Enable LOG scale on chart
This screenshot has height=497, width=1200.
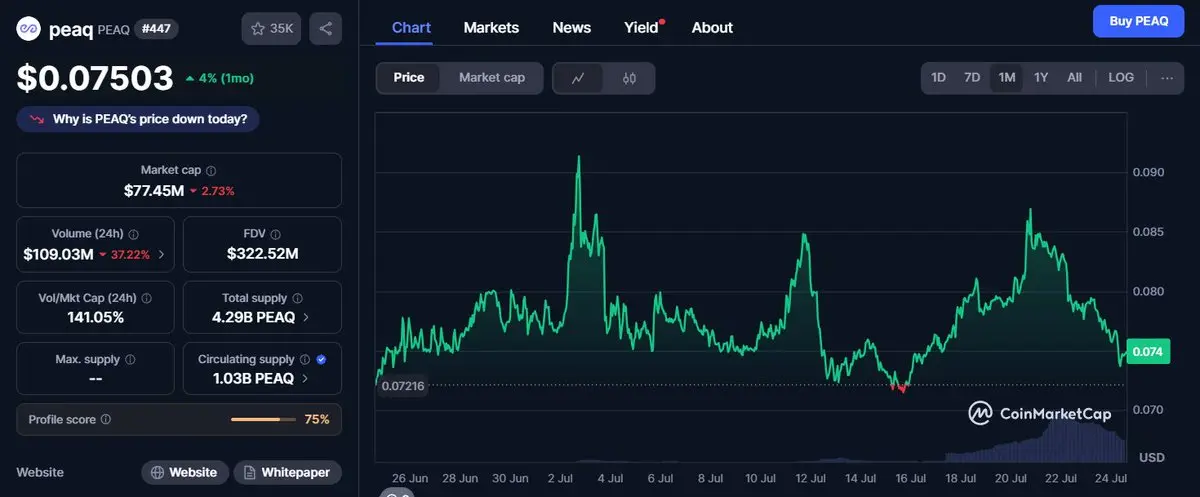[1121, 77]
